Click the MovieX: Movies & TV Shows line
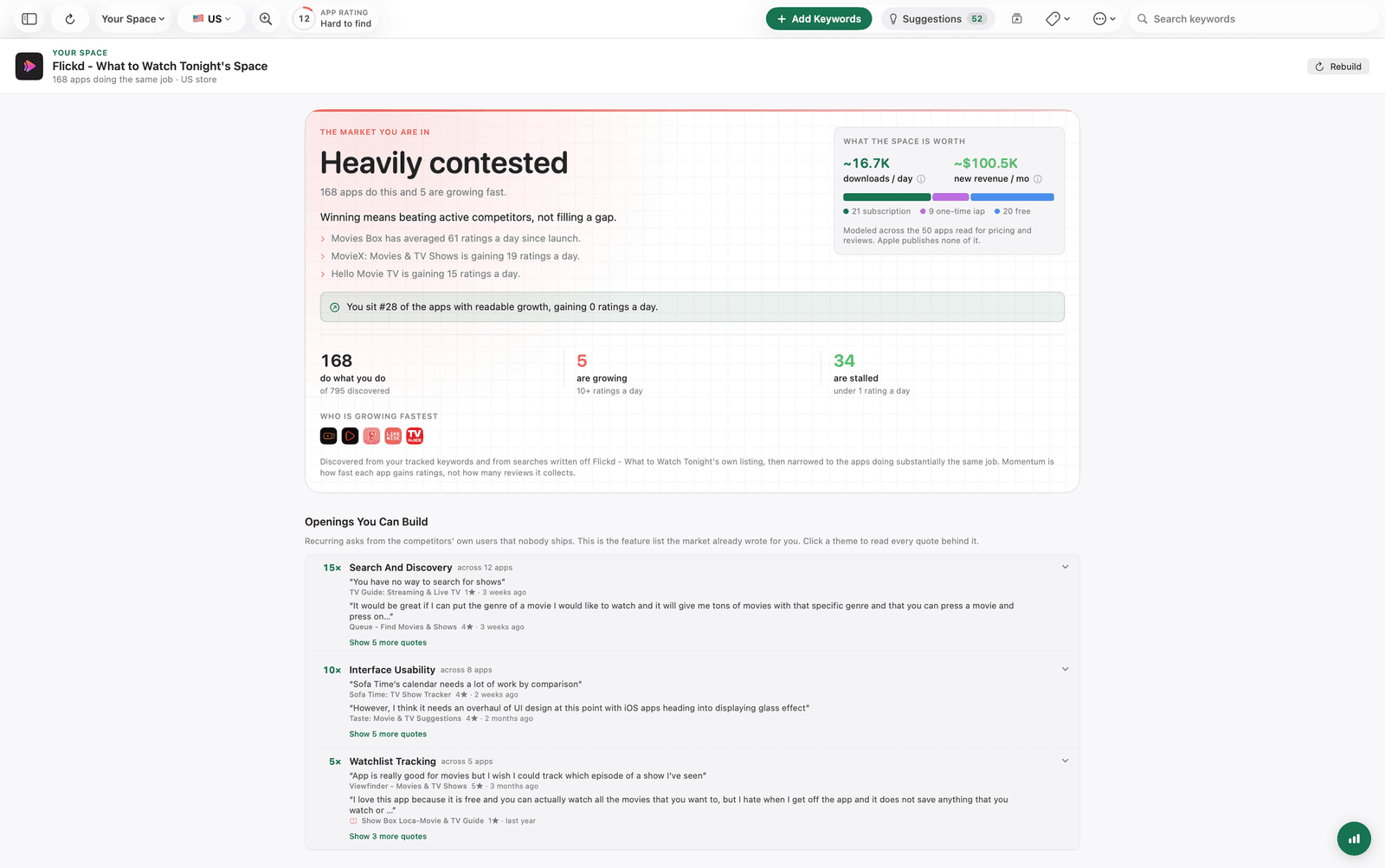 [454, 256]
